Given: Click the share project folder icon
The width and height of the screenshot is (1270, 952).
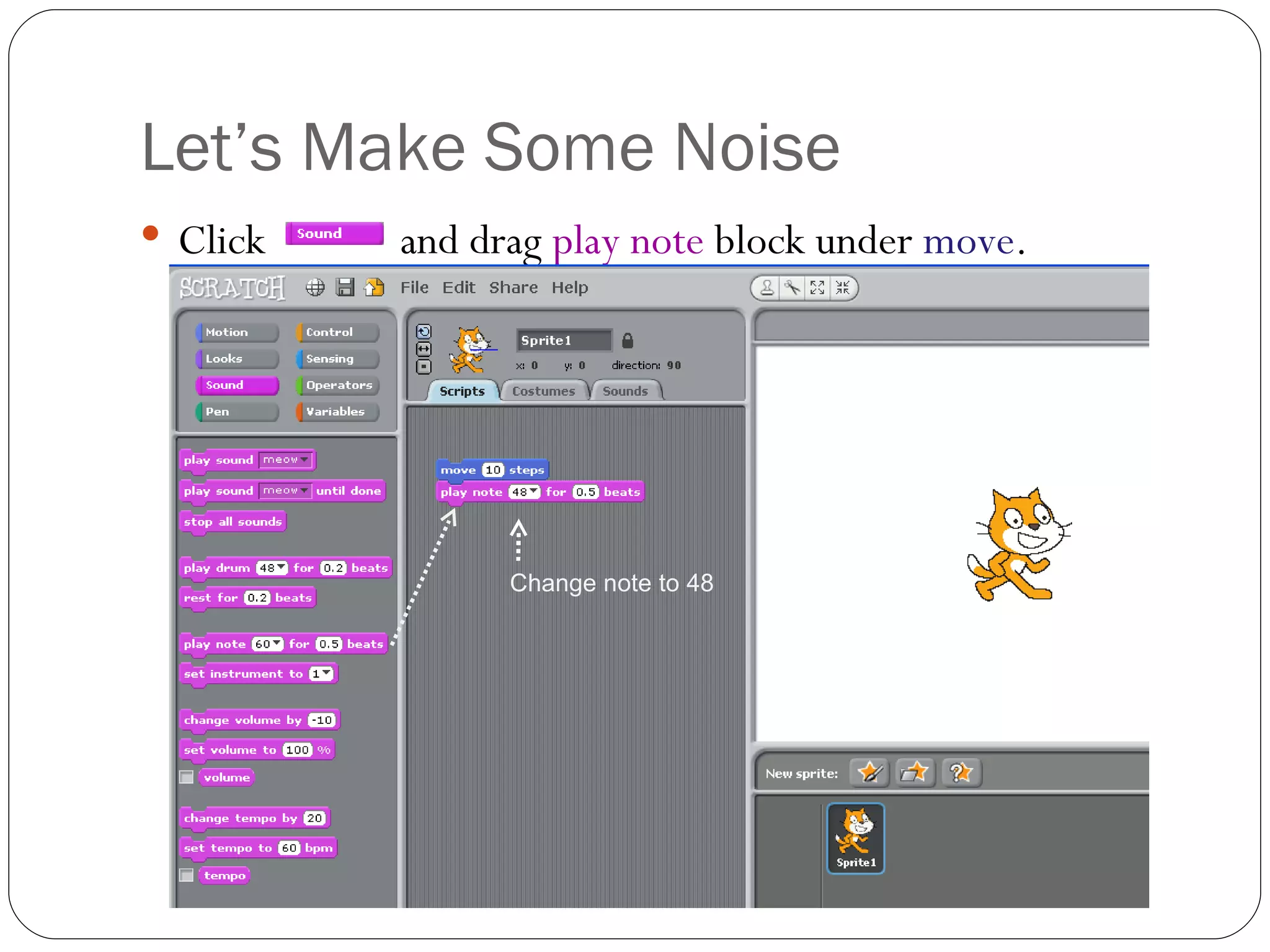Looking at the screenshot, I should [x=375, y=288].
